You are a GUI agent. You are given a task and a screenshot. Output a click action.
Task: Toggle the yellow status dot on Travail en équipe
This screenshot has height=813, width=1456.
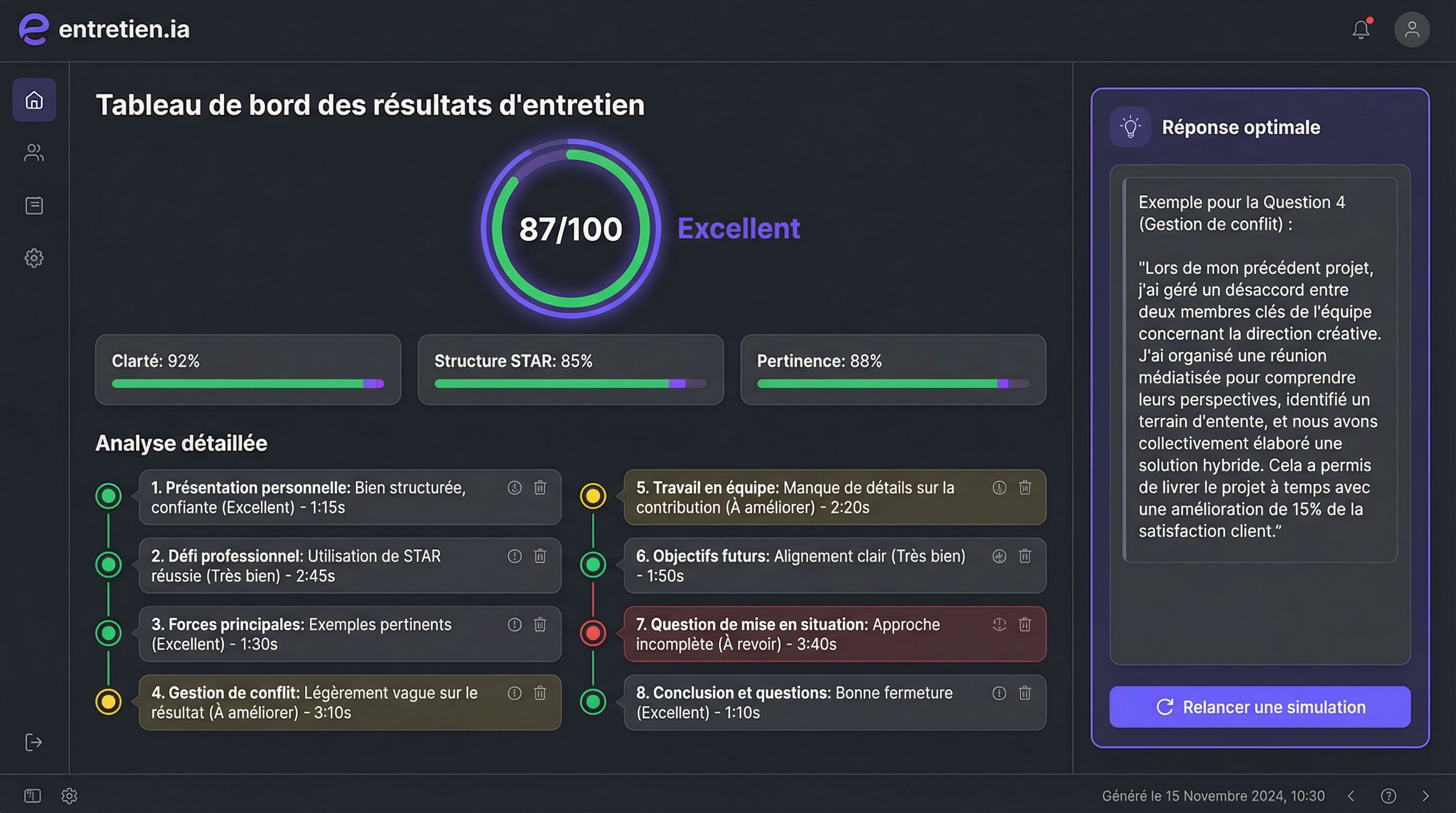click(593, 496)
